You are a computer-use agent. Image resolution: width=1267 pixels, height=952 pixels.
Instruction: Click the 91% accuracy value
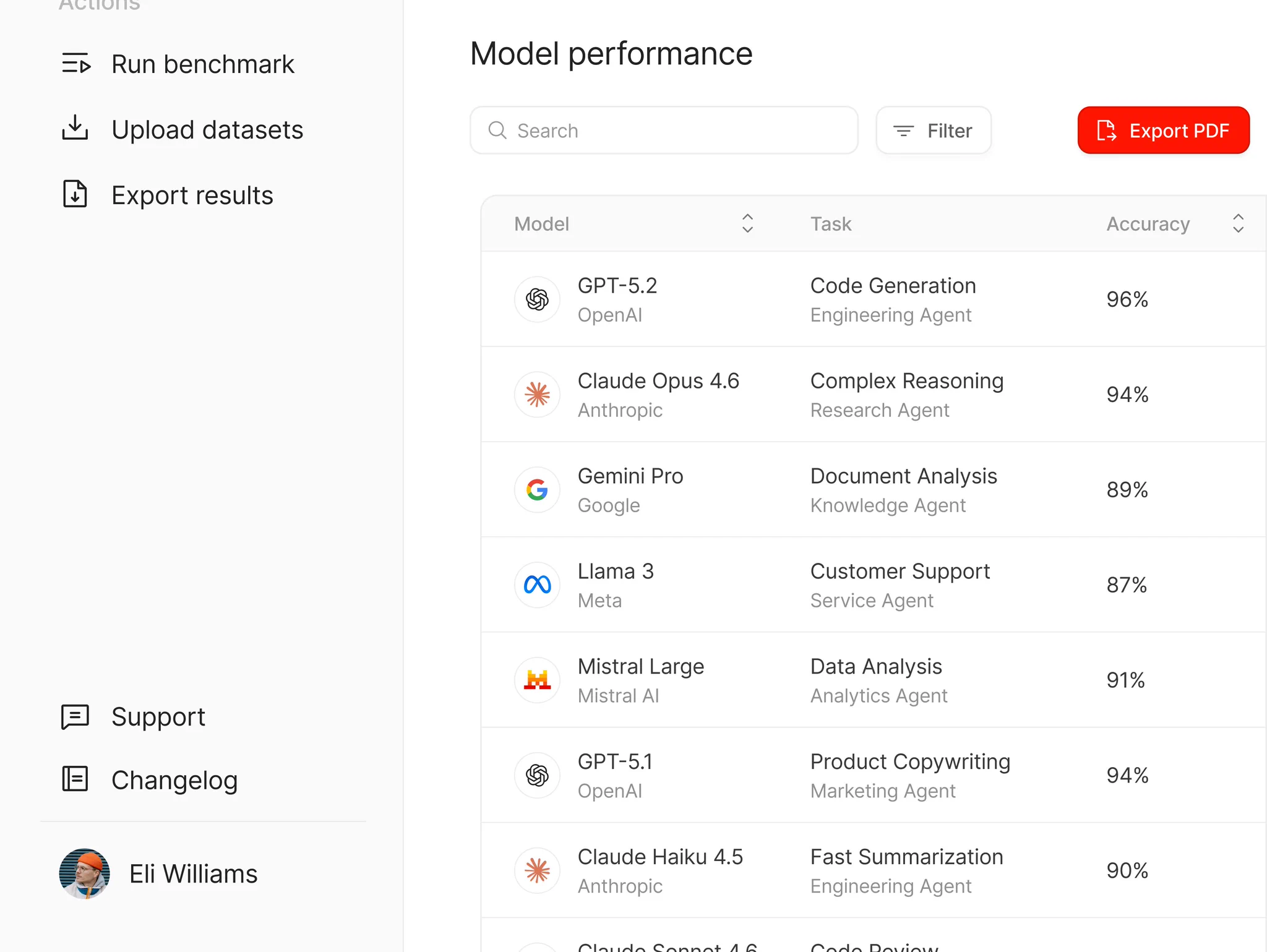tap(1125, 680)
